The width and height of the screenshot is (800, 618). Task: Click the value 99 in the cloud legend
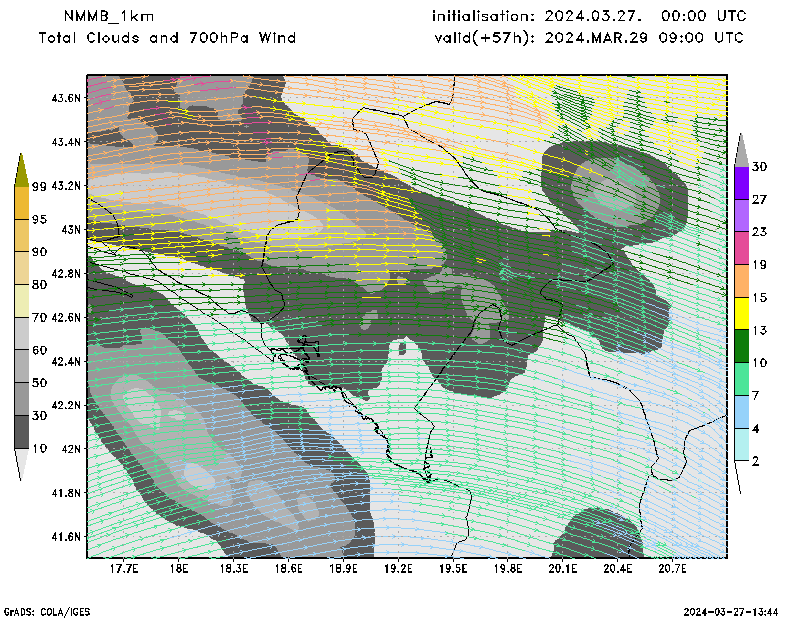39,186
